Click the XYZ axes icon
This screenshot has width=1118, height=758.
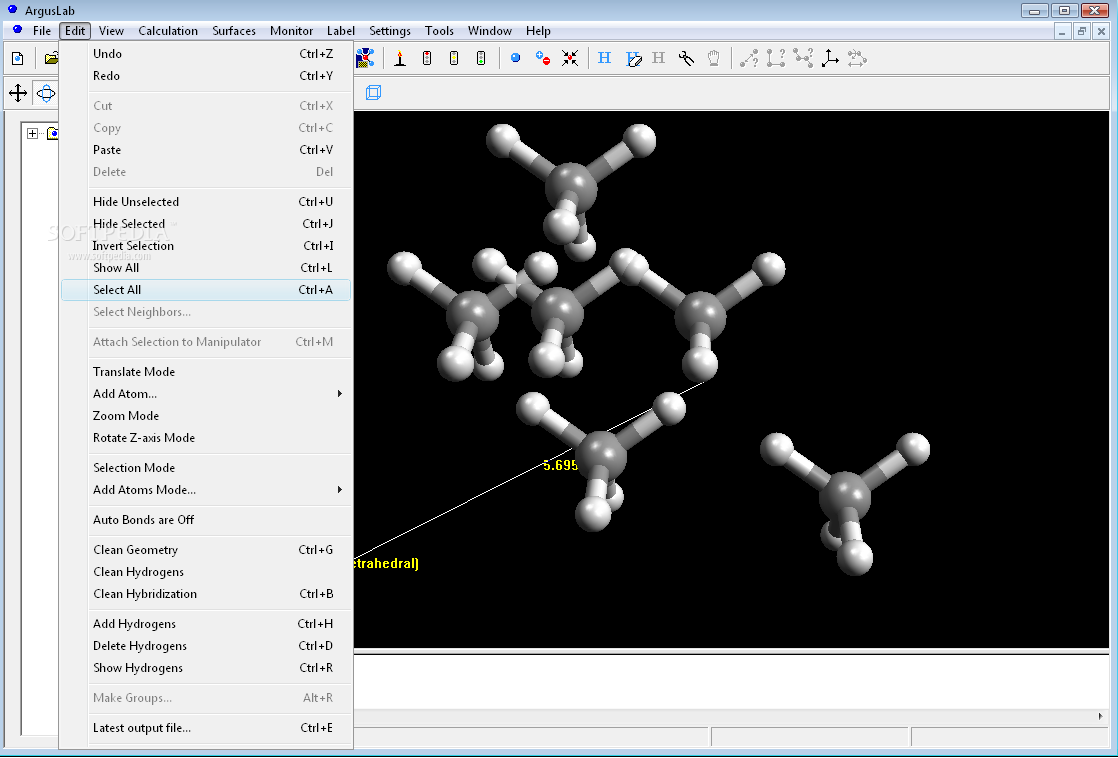tap(830, 58)
